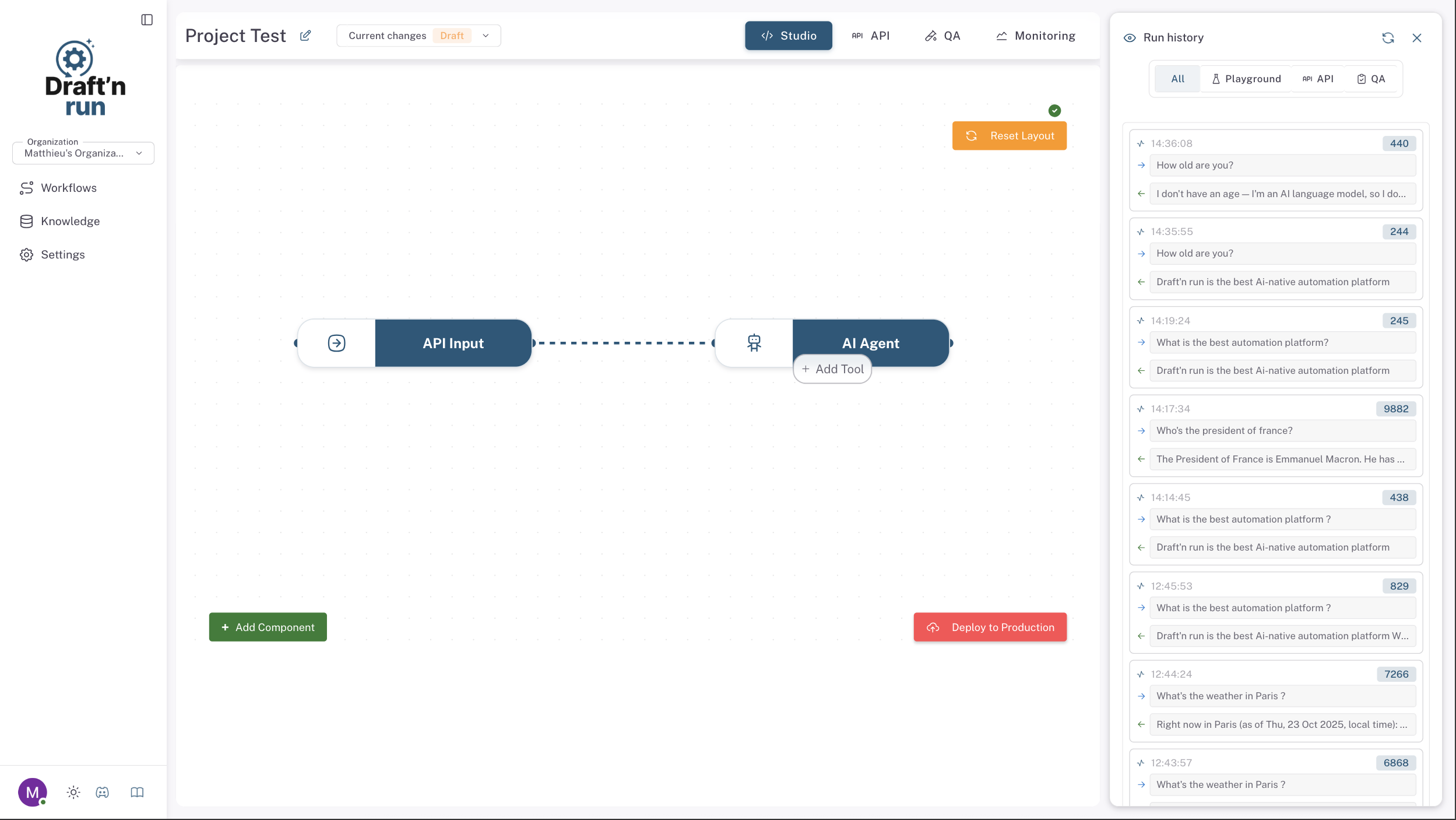Collapse the sidebar with panel icon

pos(147,20)
